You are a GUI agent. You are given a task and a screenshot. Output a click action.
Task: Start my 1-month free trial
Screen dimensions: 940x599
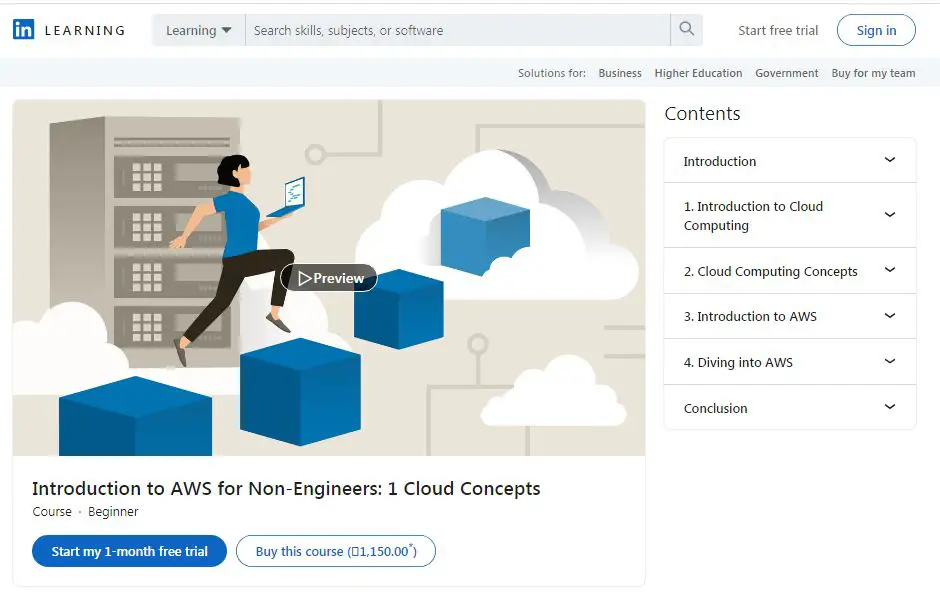[x=128, y=551]
